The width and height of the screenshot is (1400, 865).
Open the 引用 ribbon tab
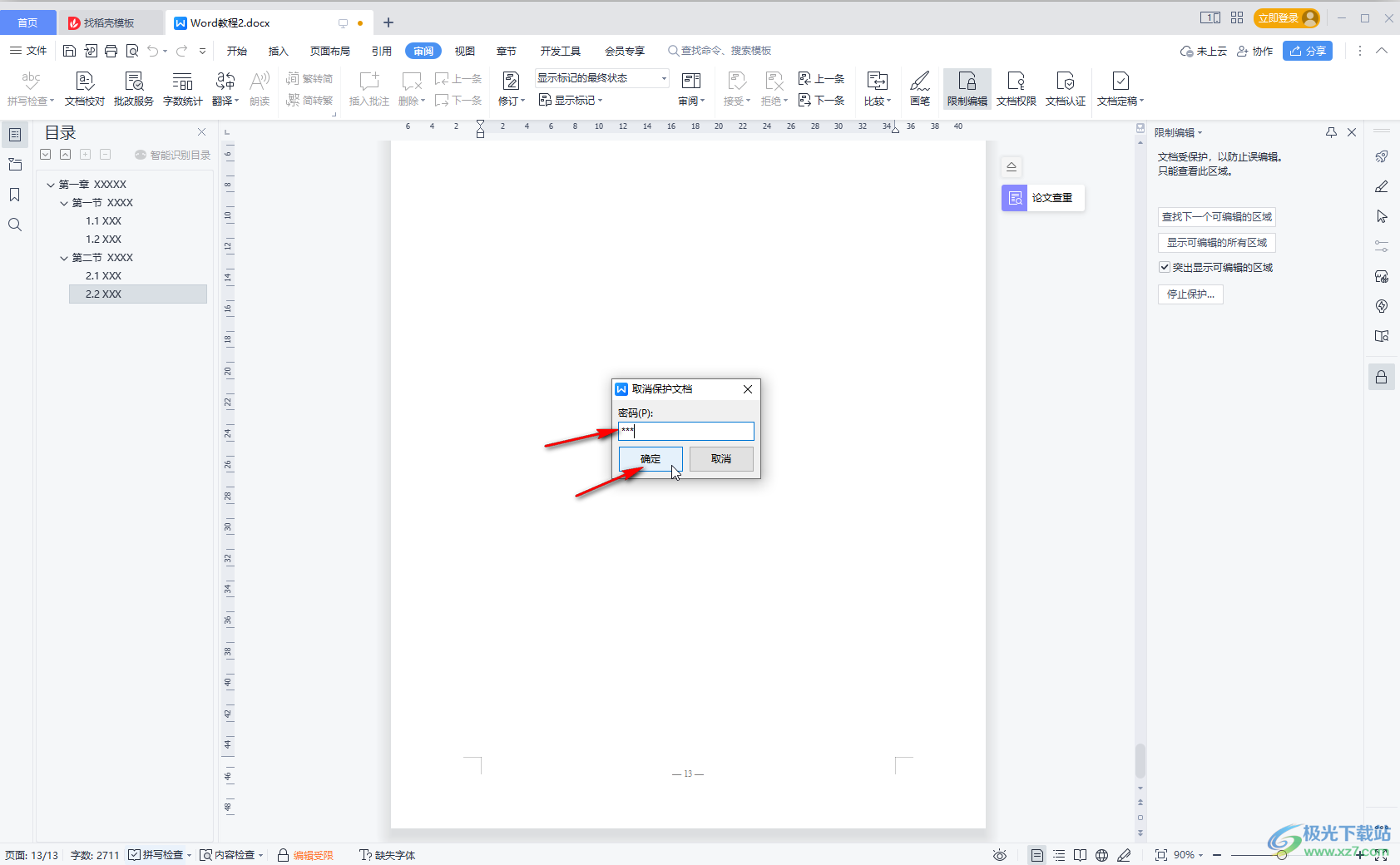tap(382, 51)
